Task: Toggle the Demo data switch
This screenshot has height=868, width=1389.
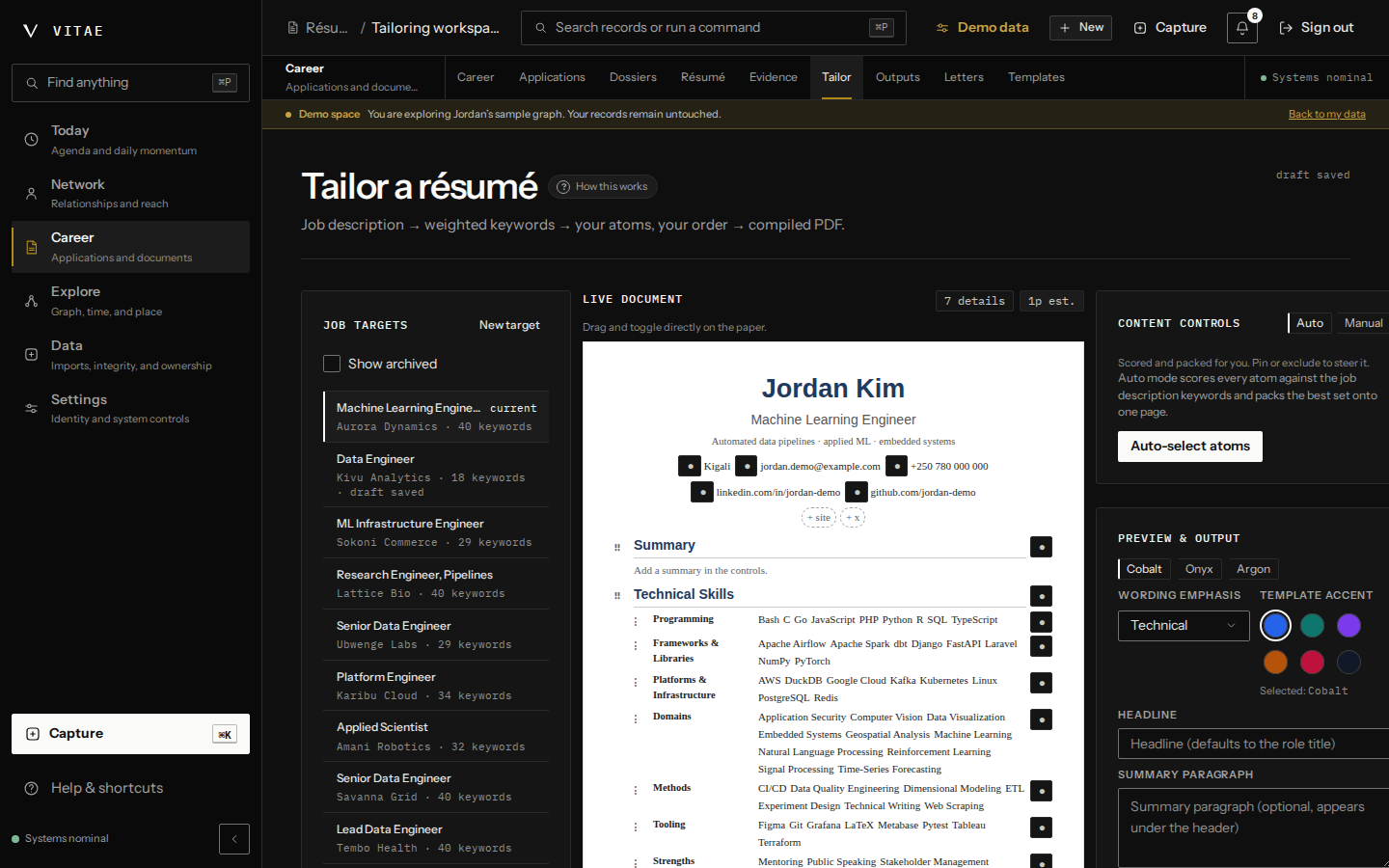Action: (982, 28)
